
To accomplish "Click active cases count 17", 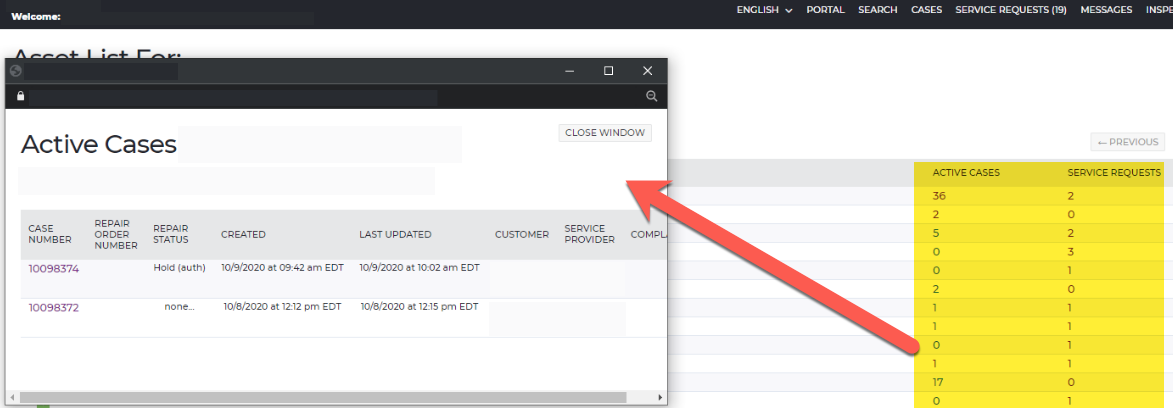I will pyautogui.click(x=938, y=383).
